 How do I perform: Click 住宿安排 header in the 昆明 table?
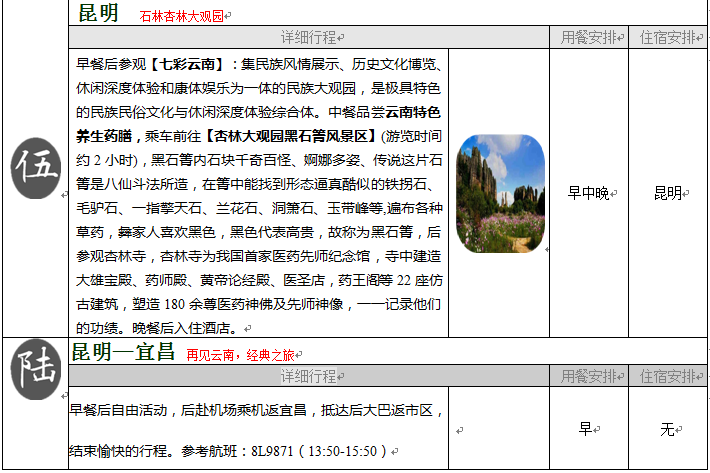tap(668, 37)
